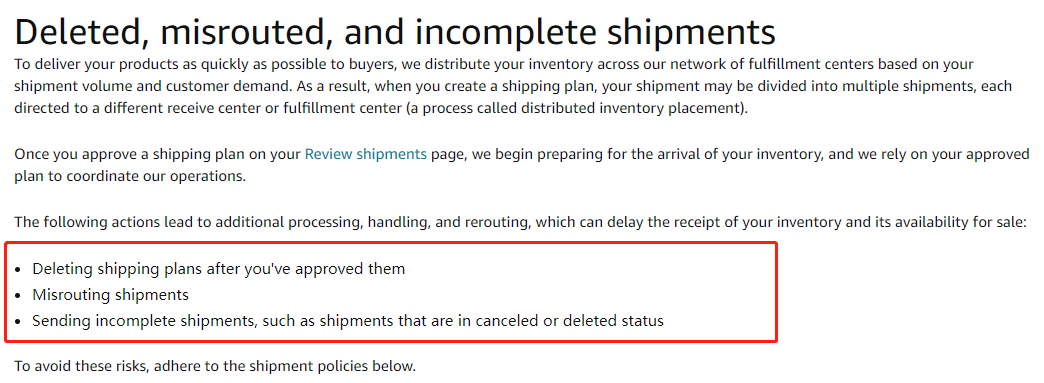Image resolution: width=1044 pixels, height=383 pixels.
Task: Click the phrase "distributed inventory placement" in parentheses
Action: pos(631,109)
